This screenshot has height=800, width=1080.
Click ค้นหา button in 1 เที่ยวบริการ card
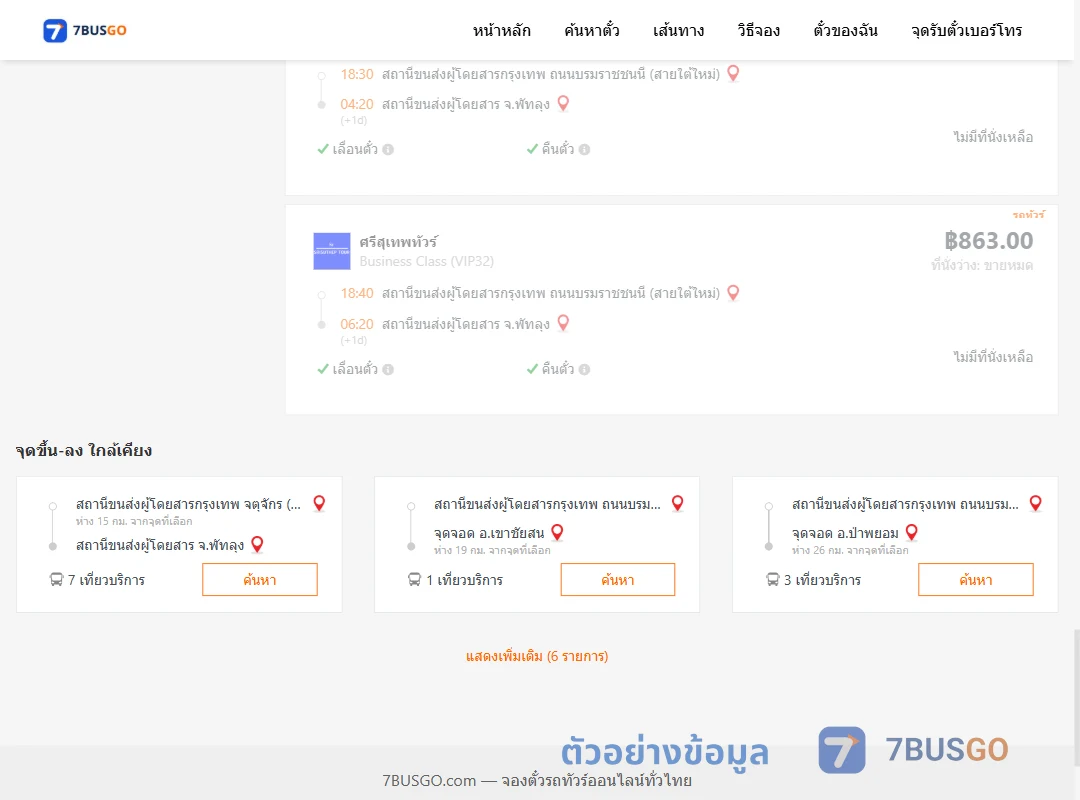pos(618,580)
